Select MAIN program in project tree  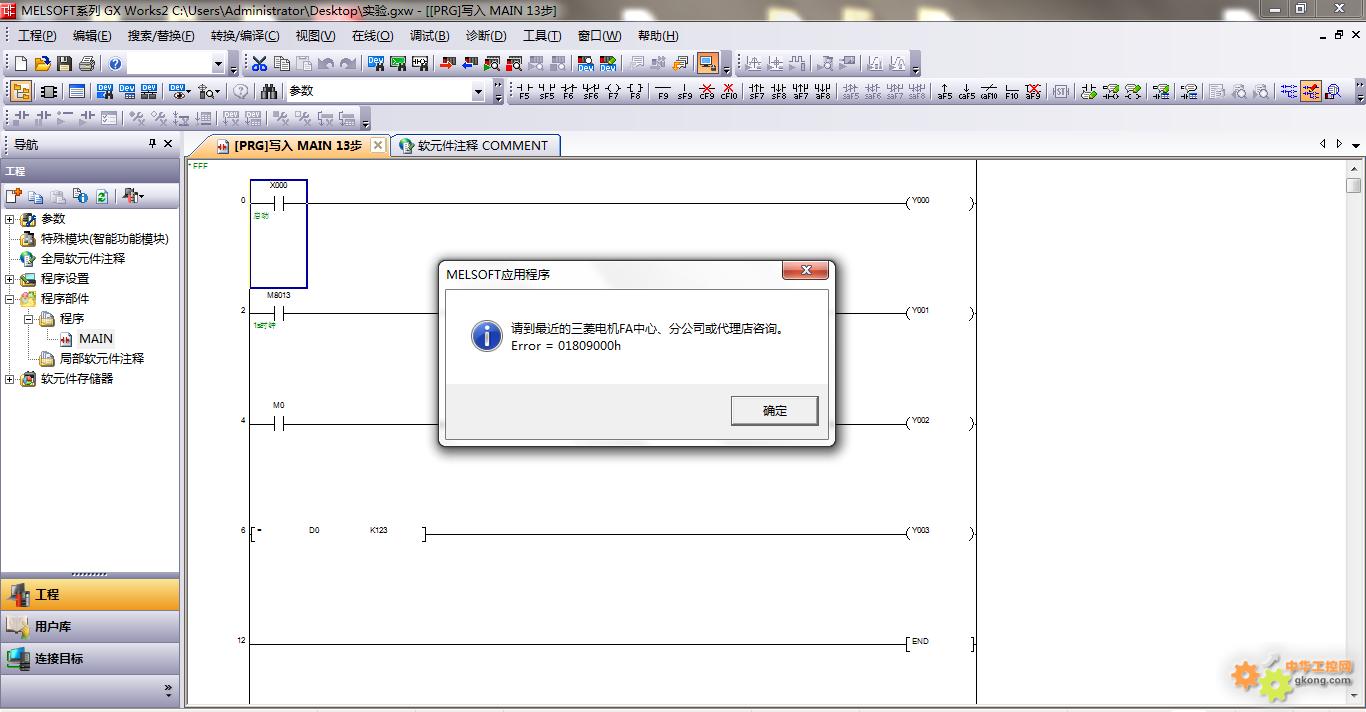pyautogui.click(x=96, y=339)
